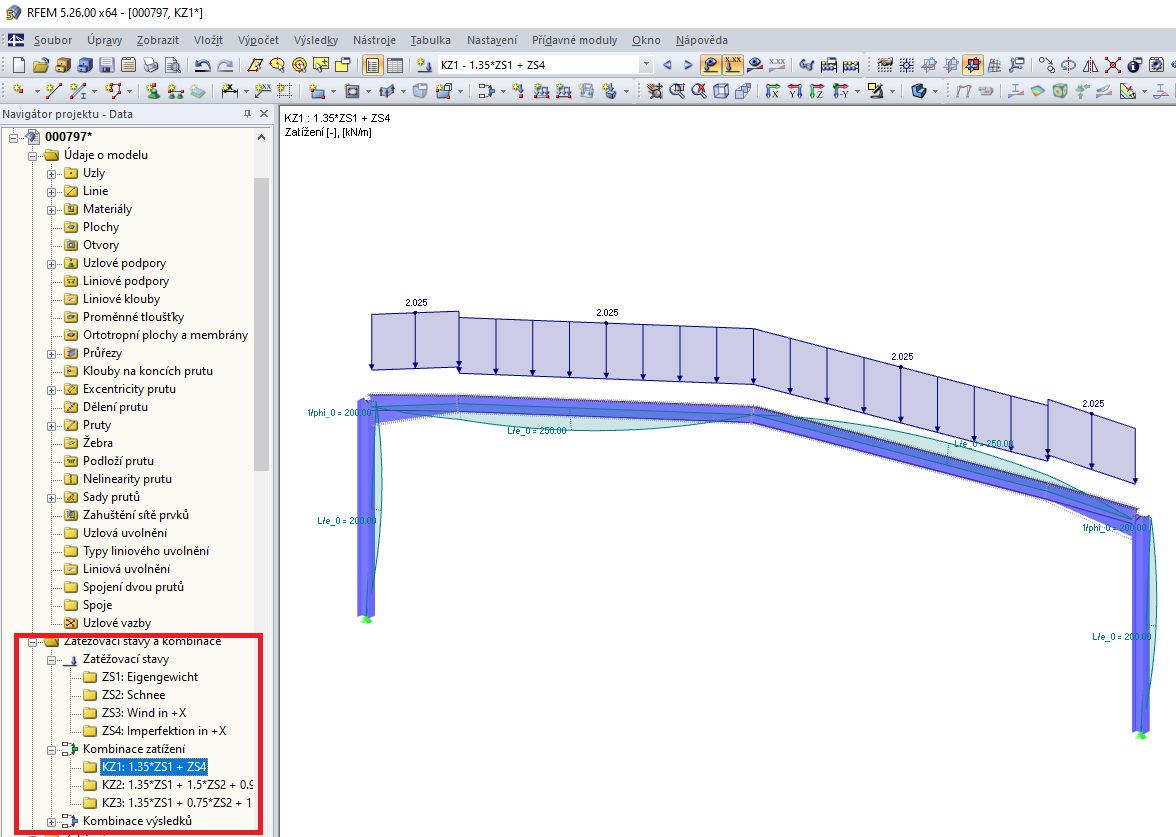
Task: Expand the Materiály tree node
Action: click(52, 209)
